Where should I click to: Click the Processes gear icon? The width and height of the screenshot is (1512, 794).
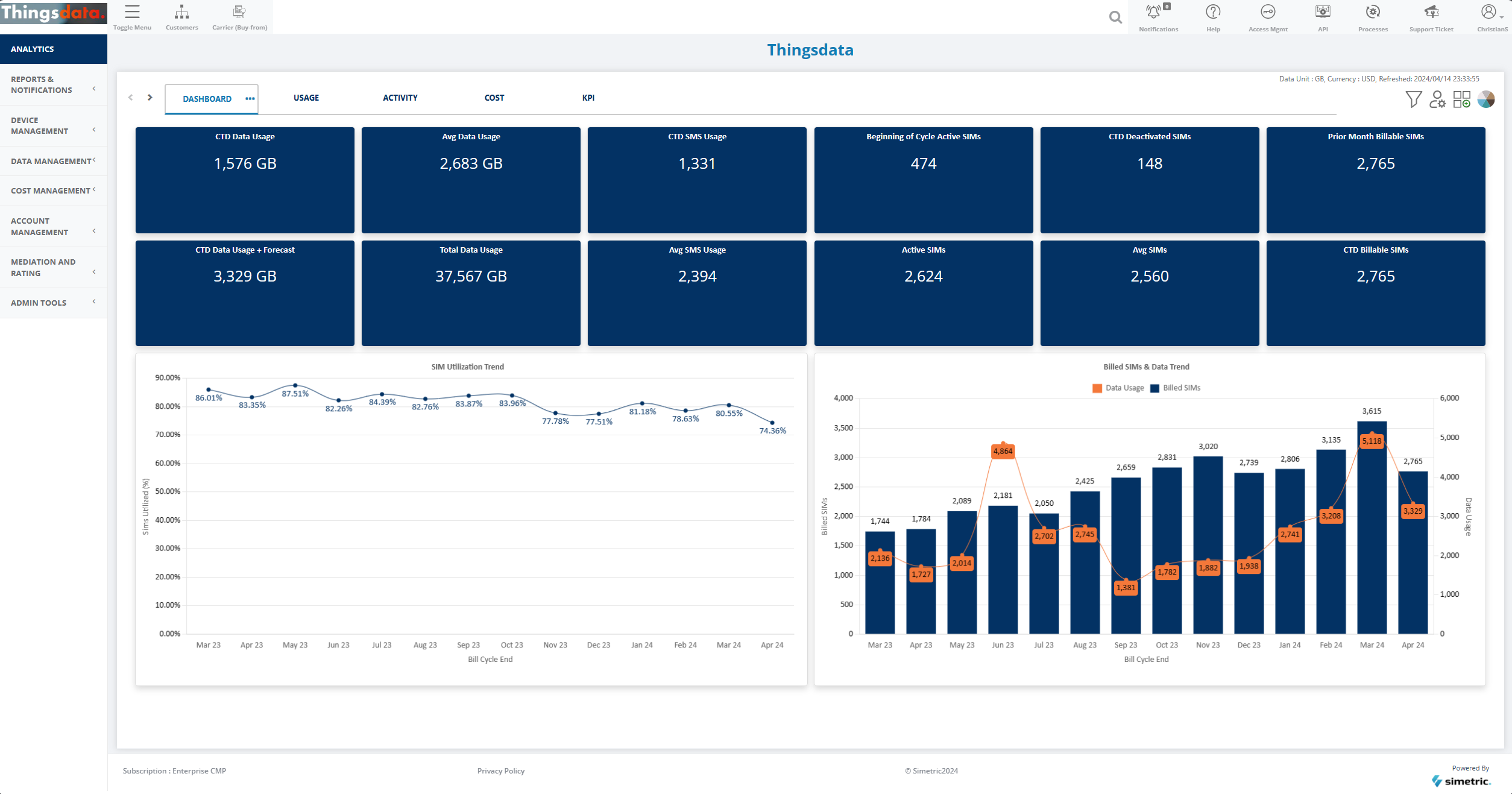[1373, 12]
